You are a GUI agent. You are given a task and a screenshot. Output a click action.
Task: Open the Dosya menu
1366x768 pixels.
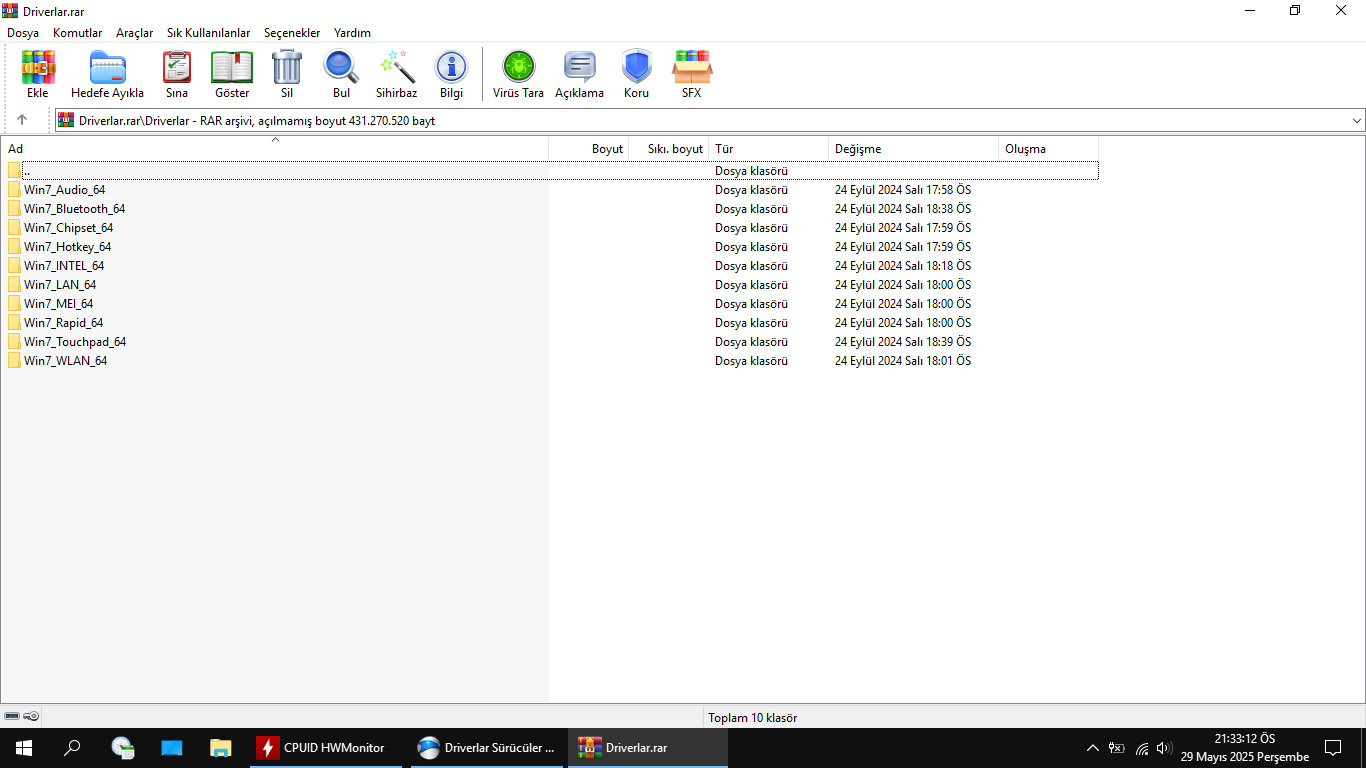[x=23, y=33]
